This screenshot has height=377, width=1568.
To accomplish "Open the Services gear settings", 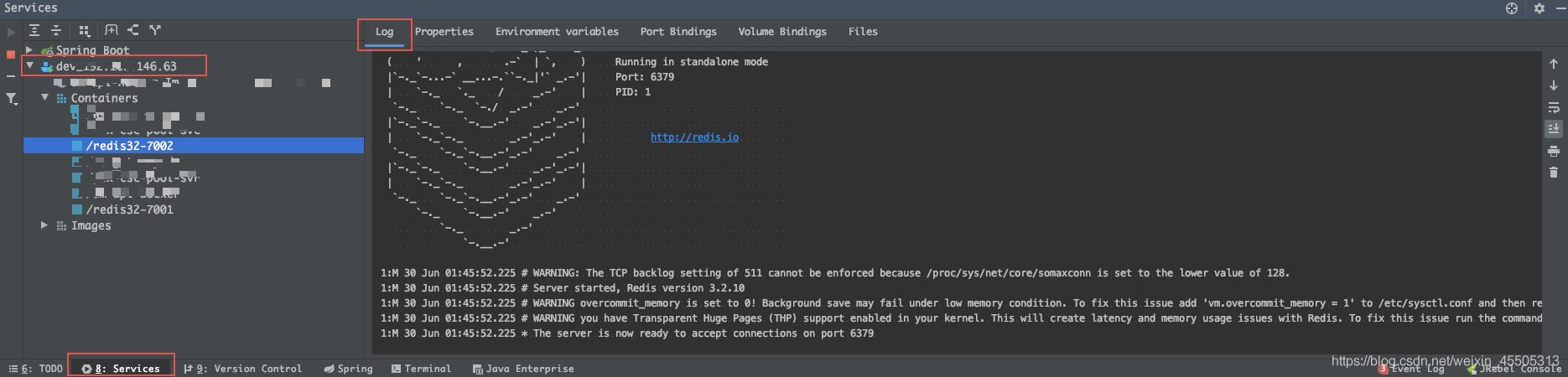I will (1539, 8).
